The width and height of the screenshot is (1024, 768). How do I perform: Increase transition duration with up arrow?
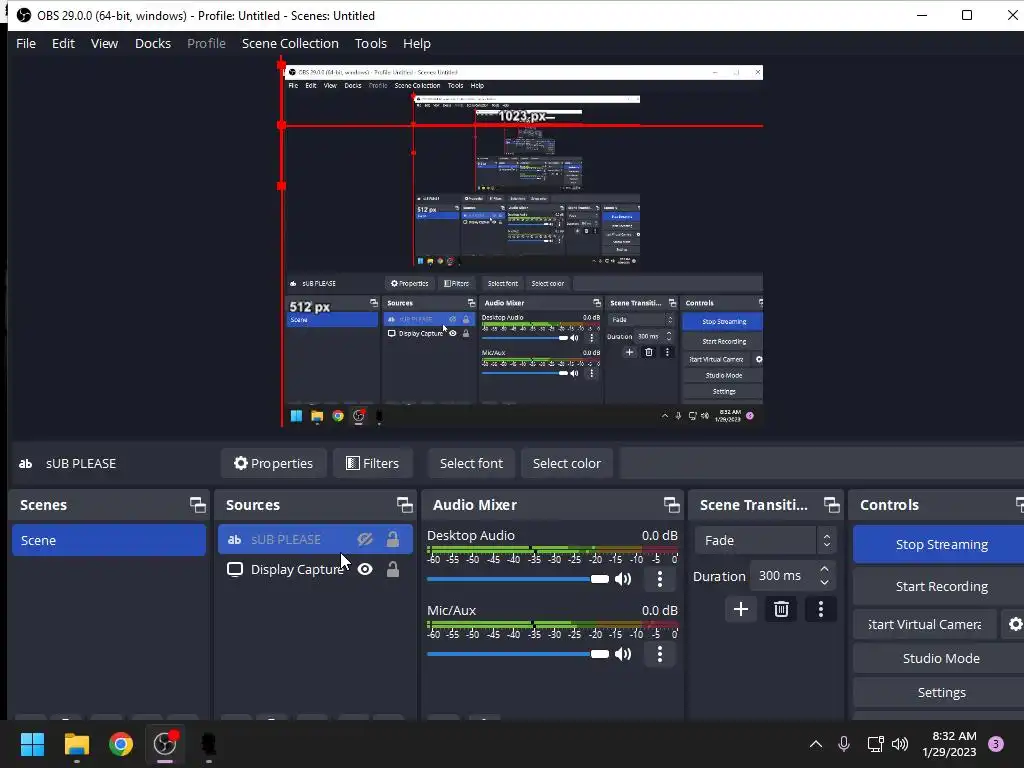(x=824, y=569)
